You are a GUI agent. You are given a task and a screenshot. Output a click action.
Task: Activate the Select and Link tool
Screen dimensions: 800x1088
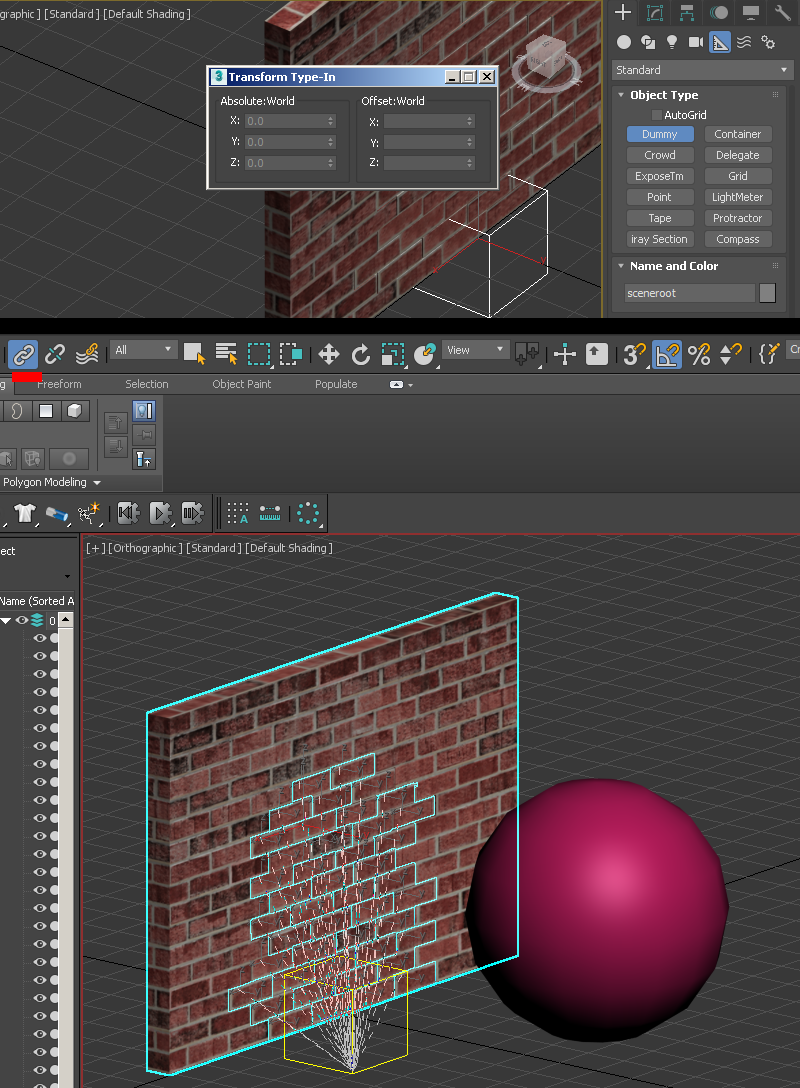(23, 355)
